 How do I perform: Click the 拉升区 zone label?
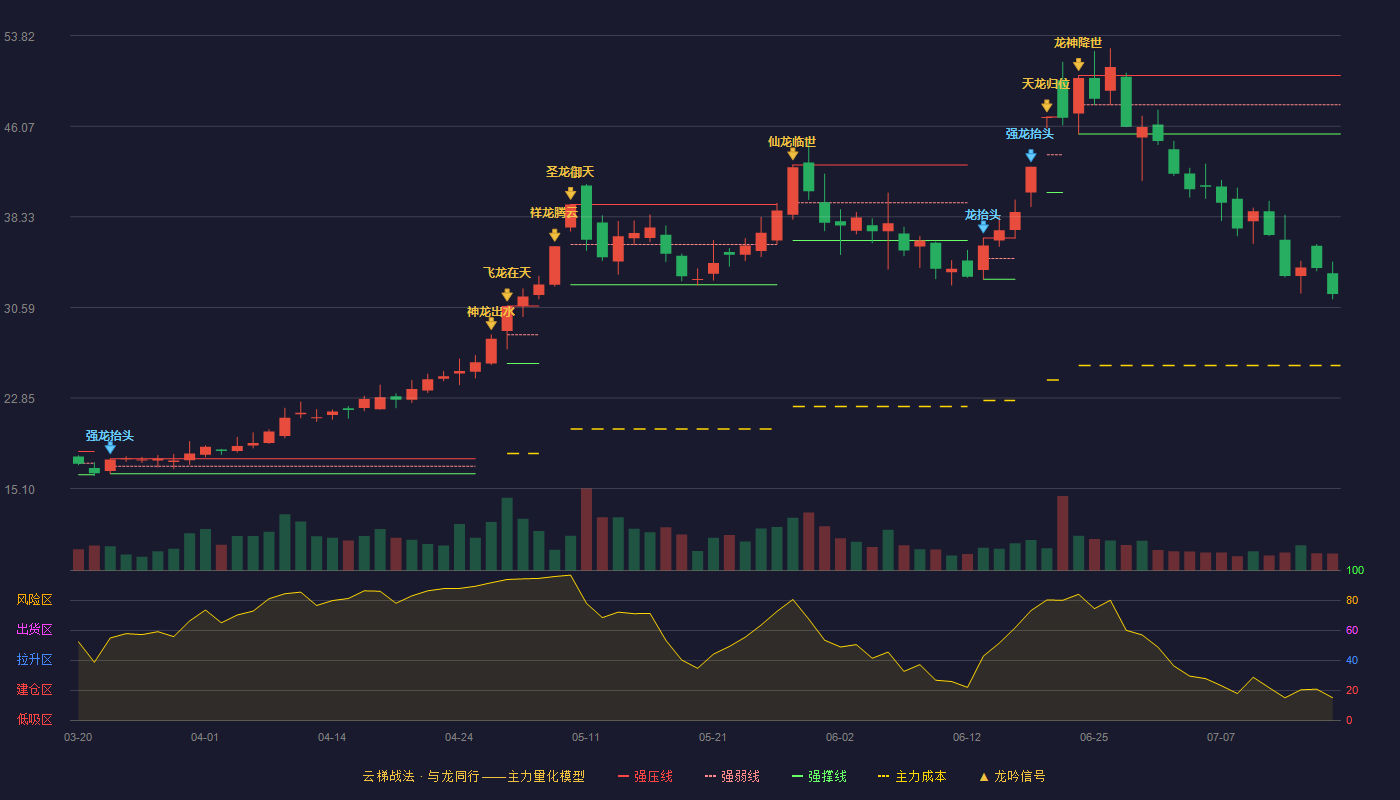34,660
